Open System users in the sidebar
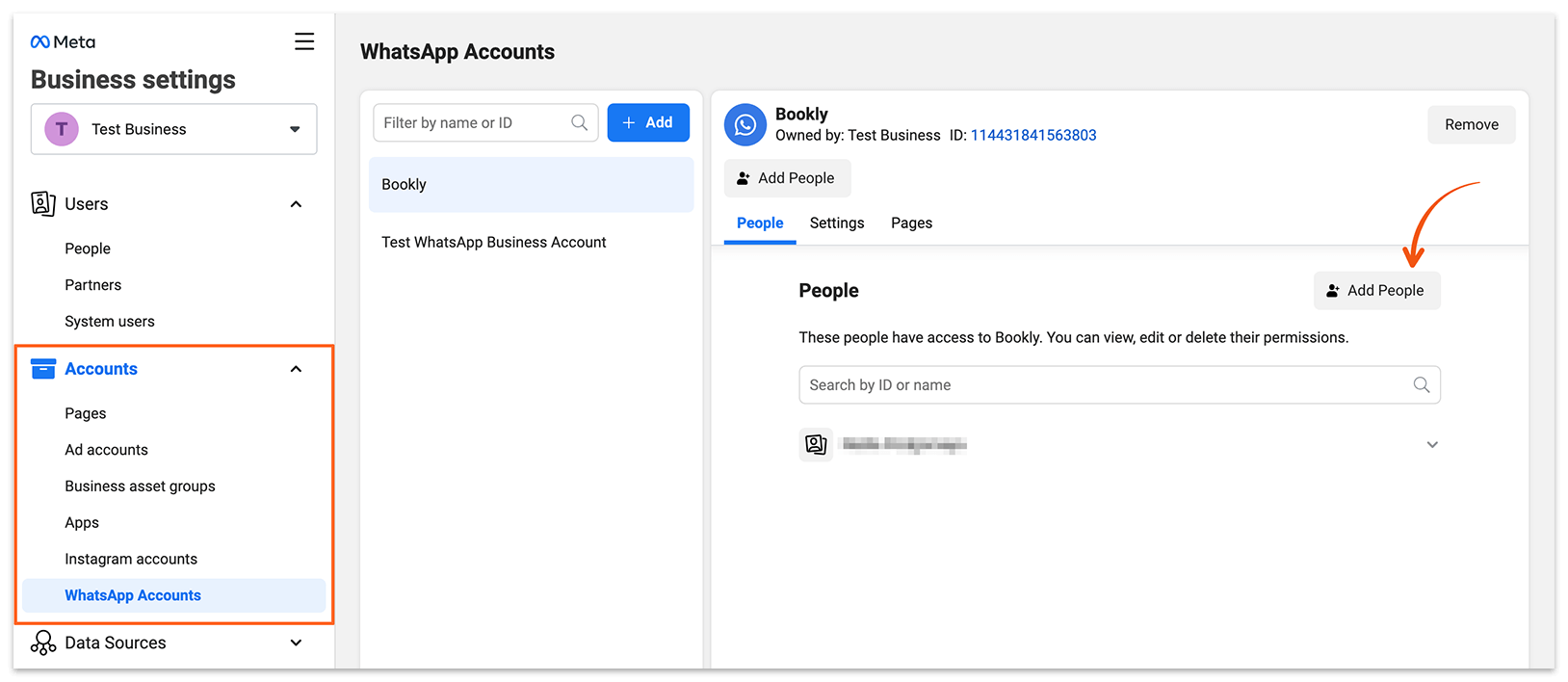 110,322
